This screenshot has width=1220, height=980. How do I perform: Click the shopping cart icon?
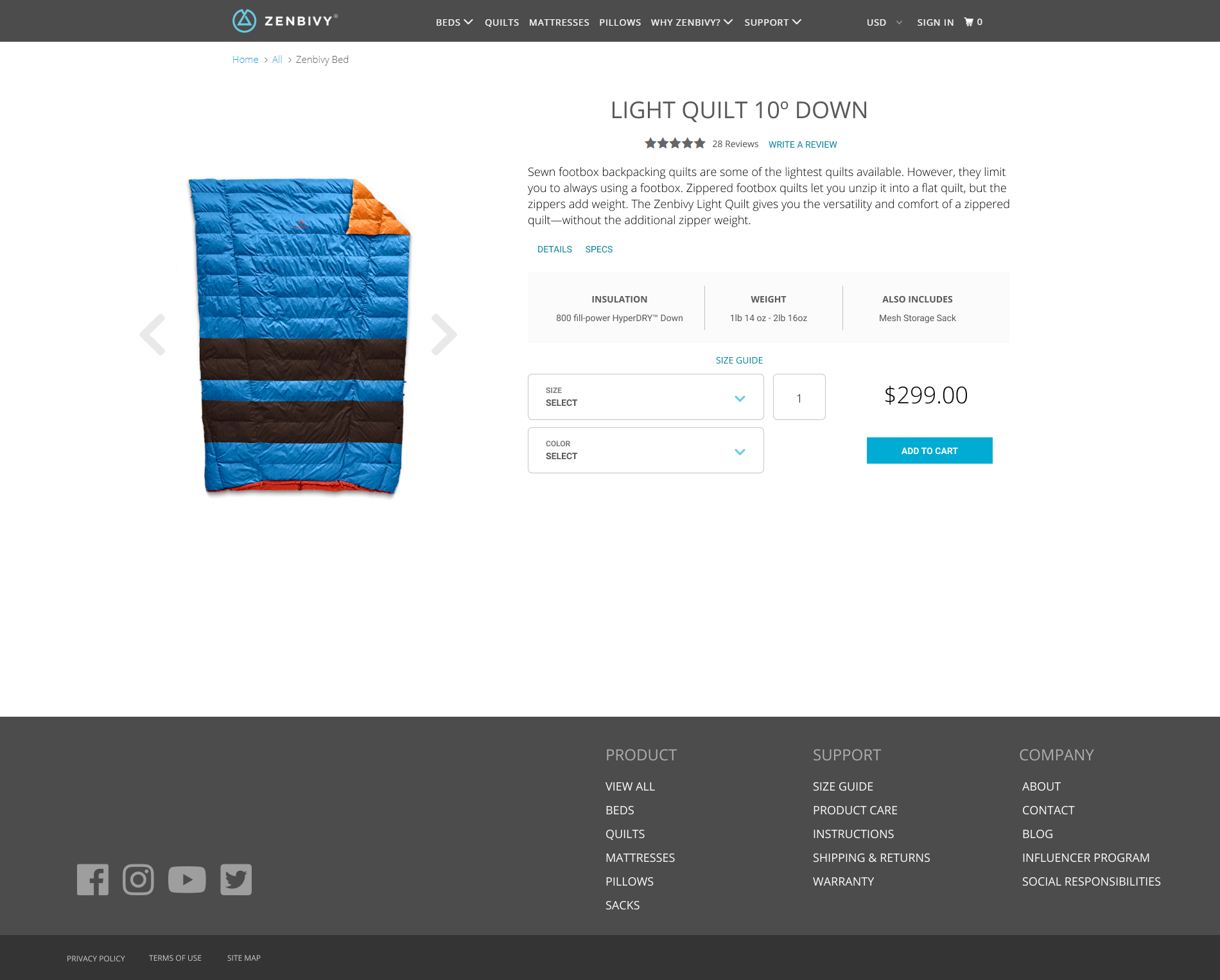pyautogui.click(x=968, y=22)
